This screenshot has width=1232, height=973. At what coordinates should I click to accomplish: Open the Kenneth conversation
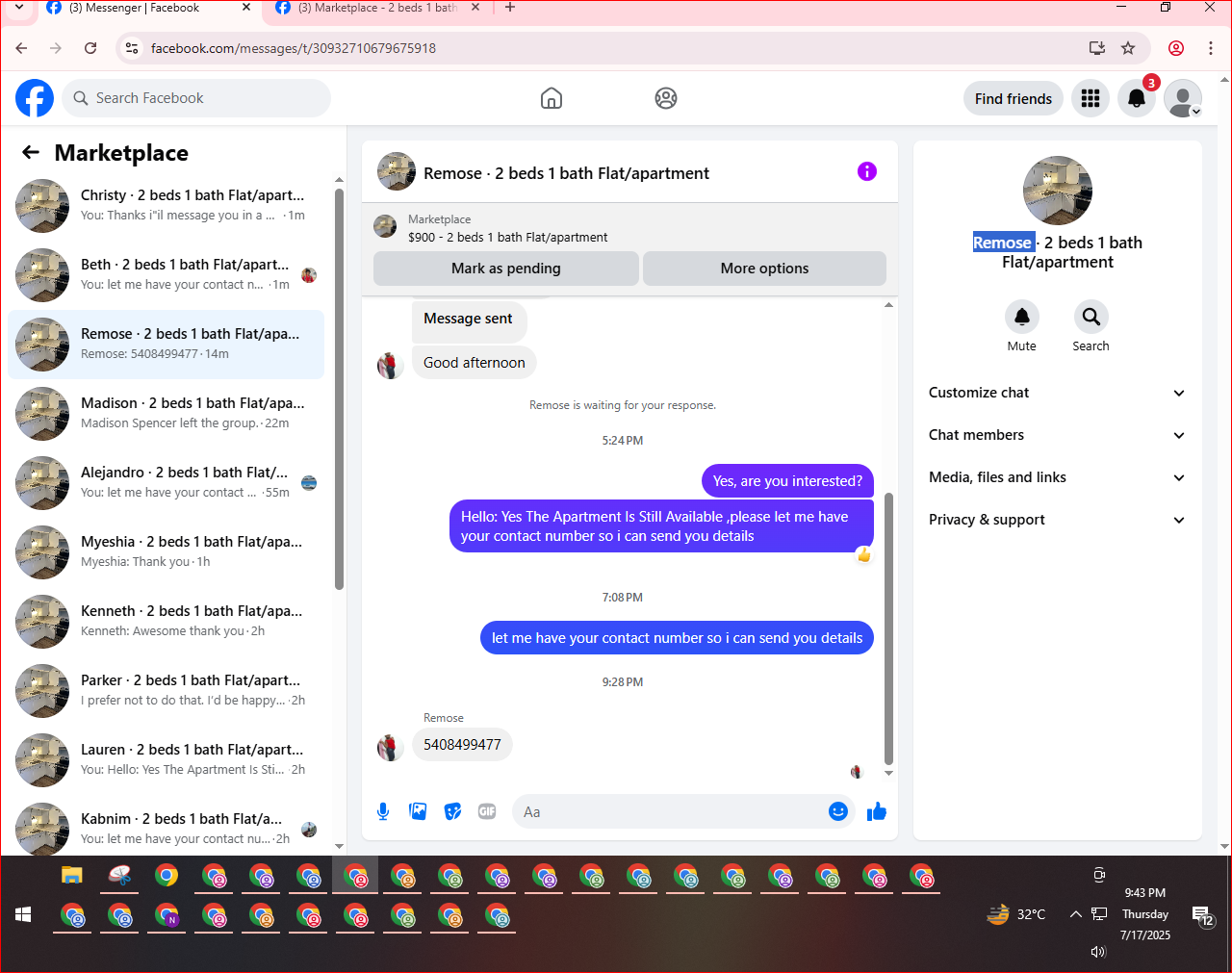click(x=166, y=622)
